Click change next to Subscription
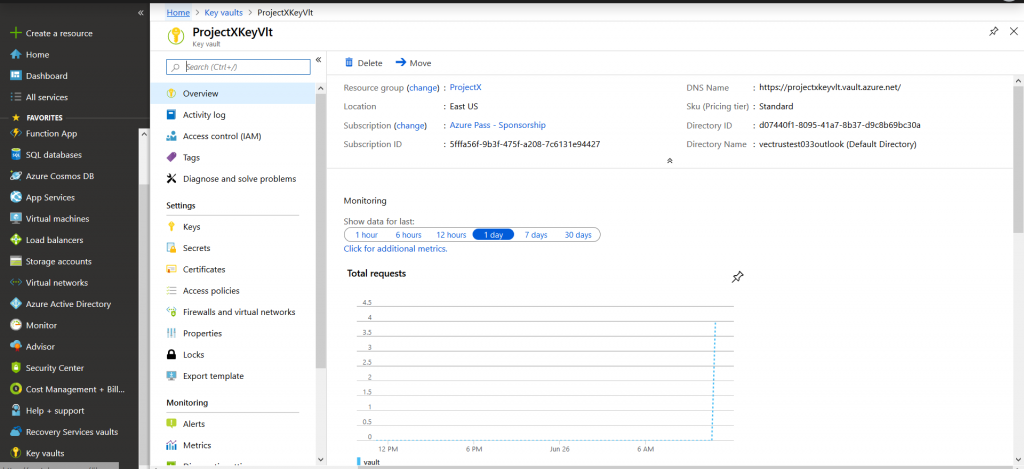Image resolution: width=1024 pixels, height=469 pixels. coord(410,125)
